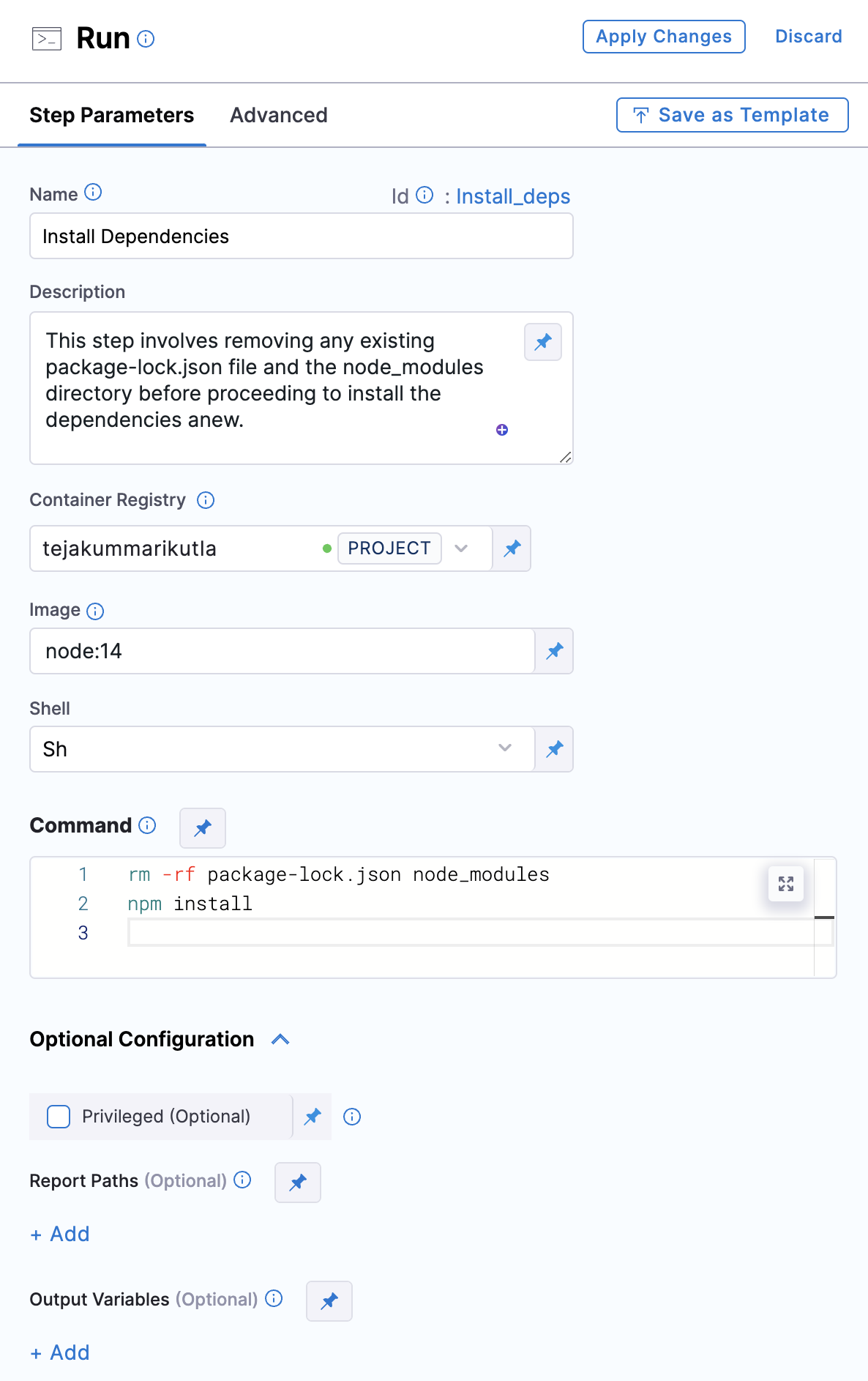Open the Shell type dropdown
The image size is (868, 1381).
[x=283, y=749]
